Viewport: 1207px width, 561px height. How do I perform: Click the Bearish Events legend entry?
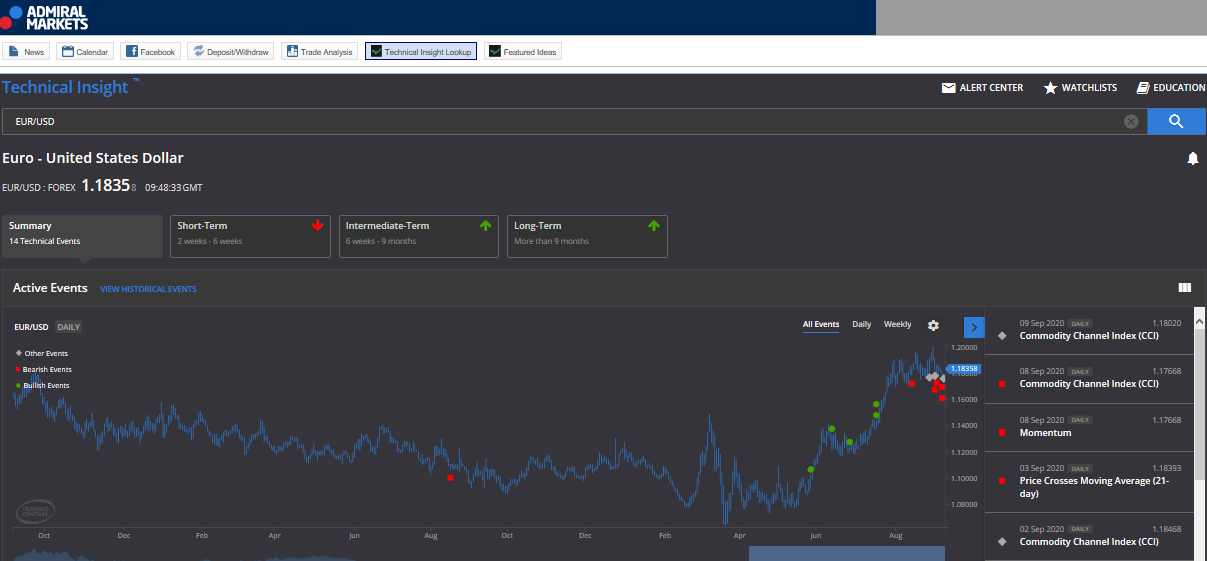tap(43, 370)
